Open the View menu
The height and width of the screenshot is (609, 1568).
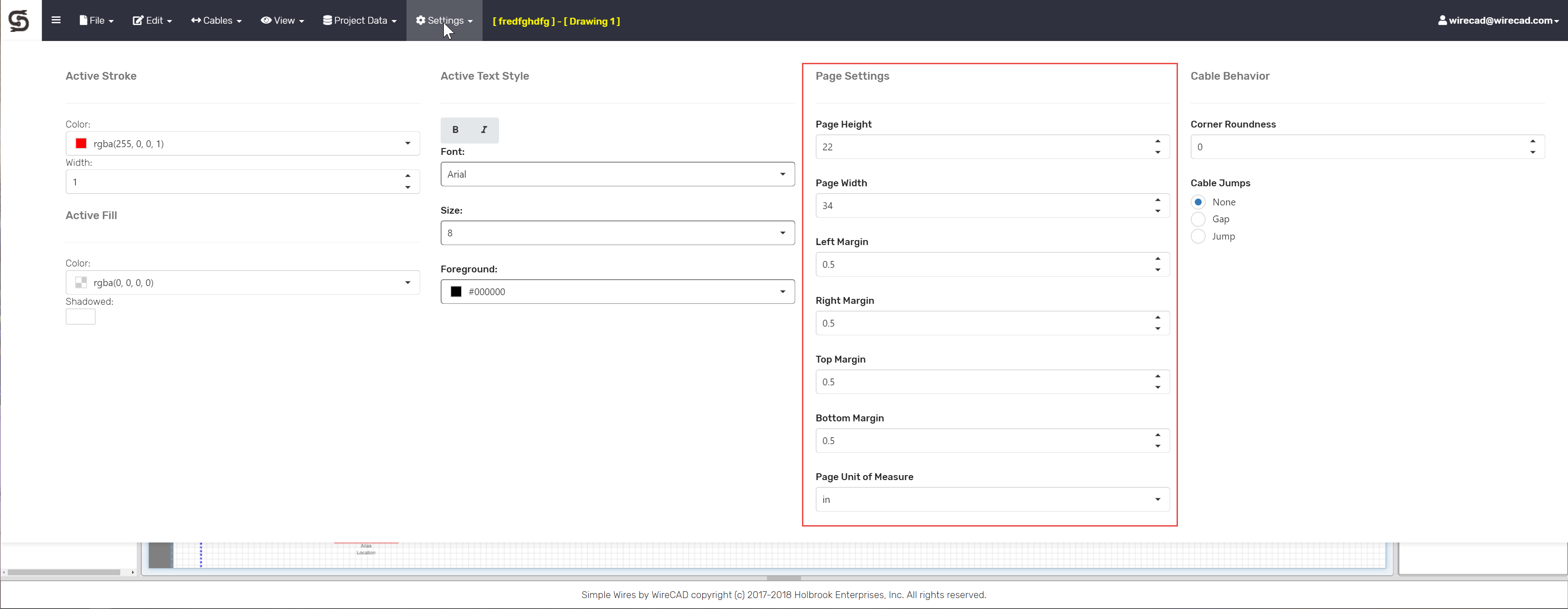click(283, 20)
